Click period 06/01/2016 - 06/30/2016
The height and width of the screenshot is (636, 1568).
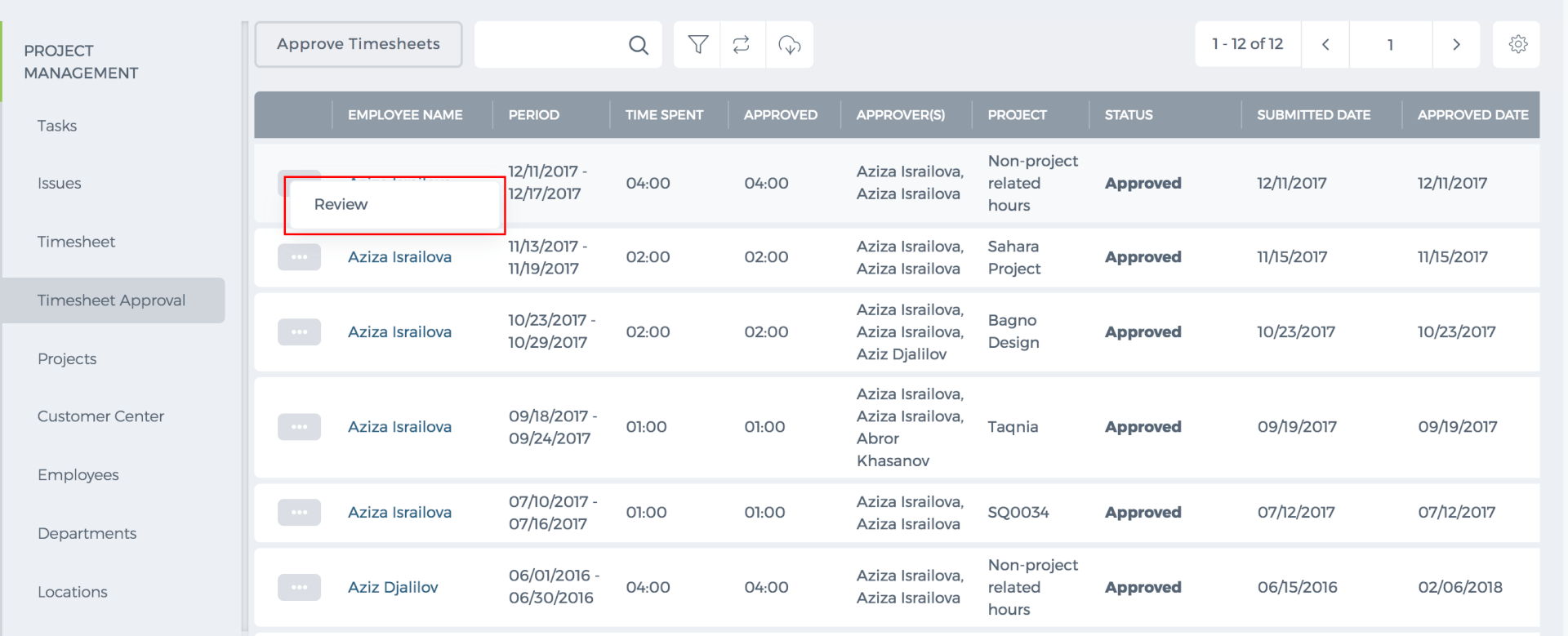[x=554, y=586]
